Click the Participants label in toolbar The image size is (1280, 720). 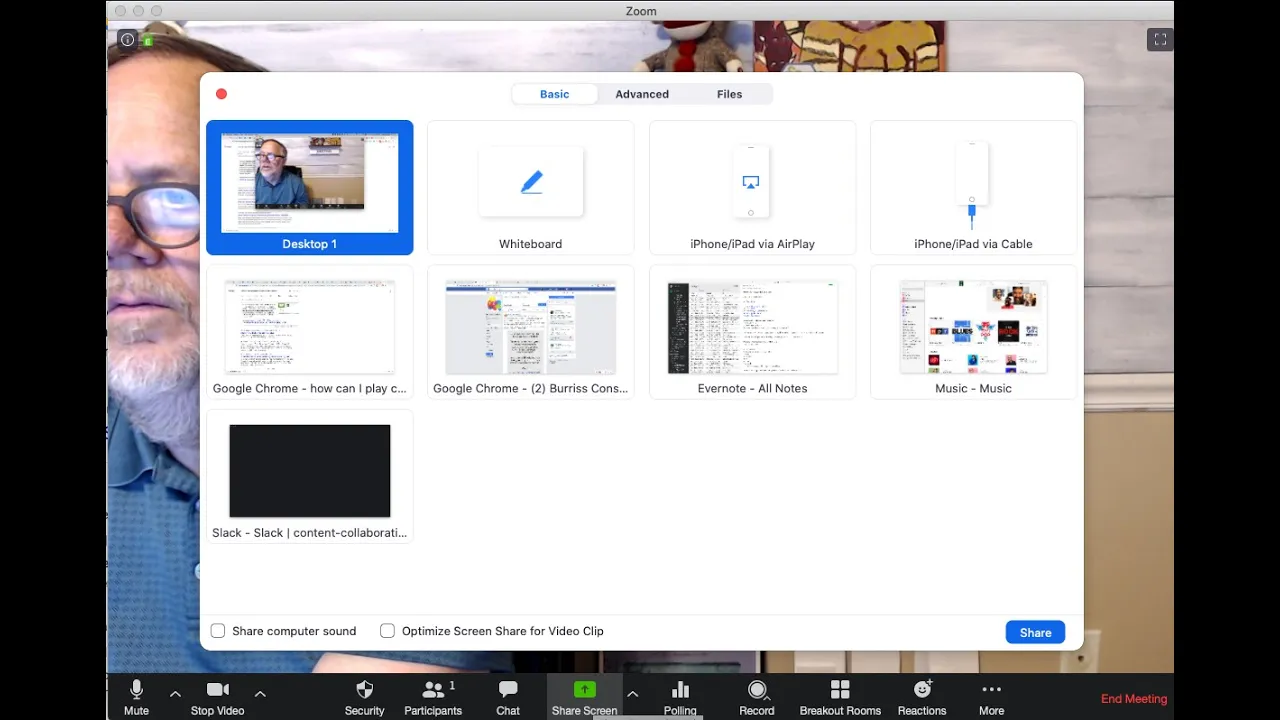[x=433, y=711]
